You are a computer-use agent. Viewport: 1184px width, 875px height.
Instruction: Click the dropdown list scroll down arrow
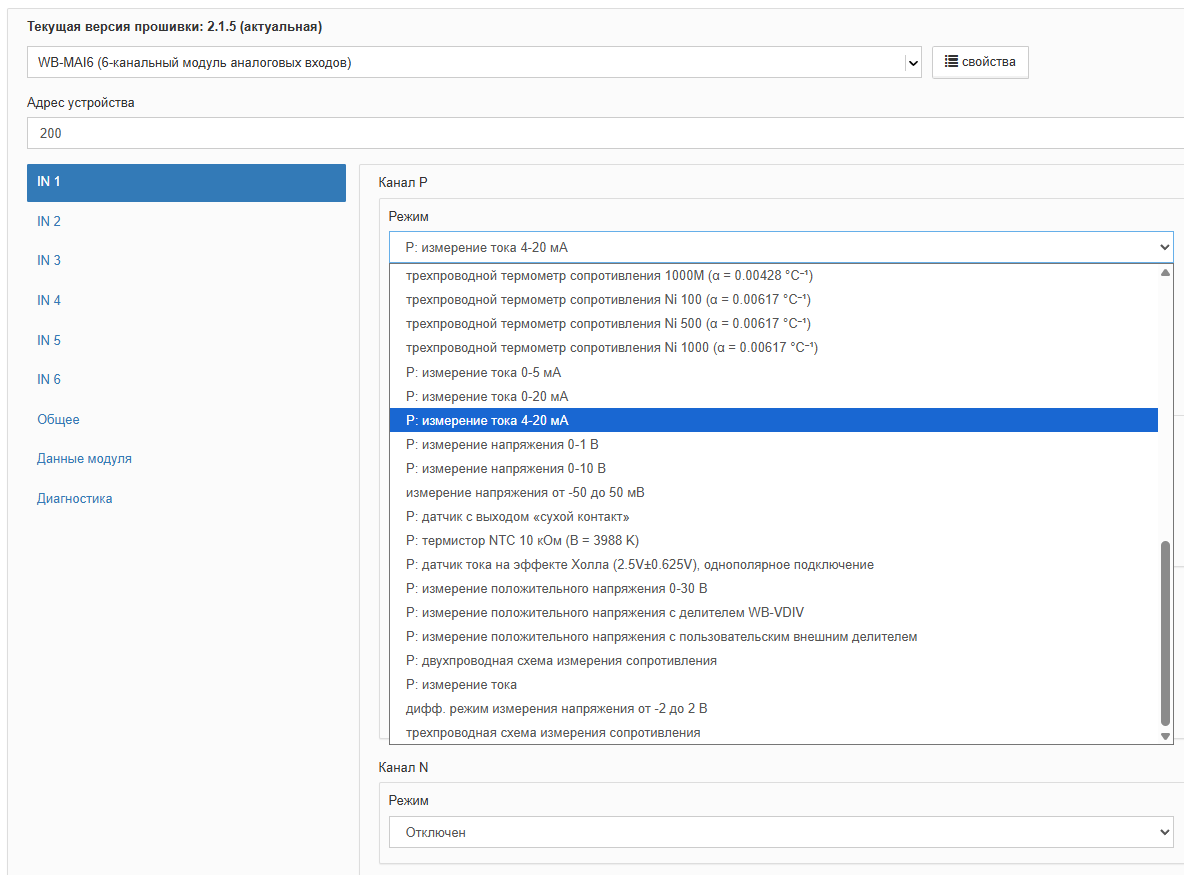[1164, 735]
